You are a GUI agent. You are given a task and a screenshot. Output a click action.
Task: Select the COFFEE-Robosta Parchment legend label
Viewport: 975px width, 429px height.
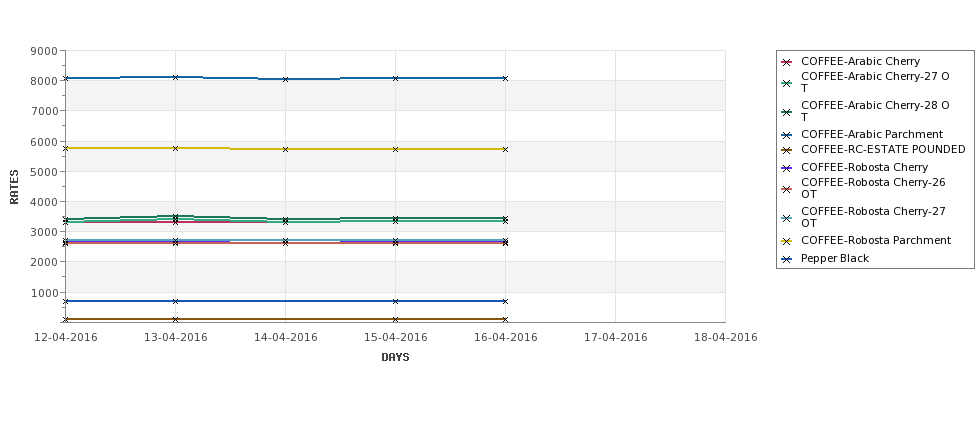tap(876, 241)
